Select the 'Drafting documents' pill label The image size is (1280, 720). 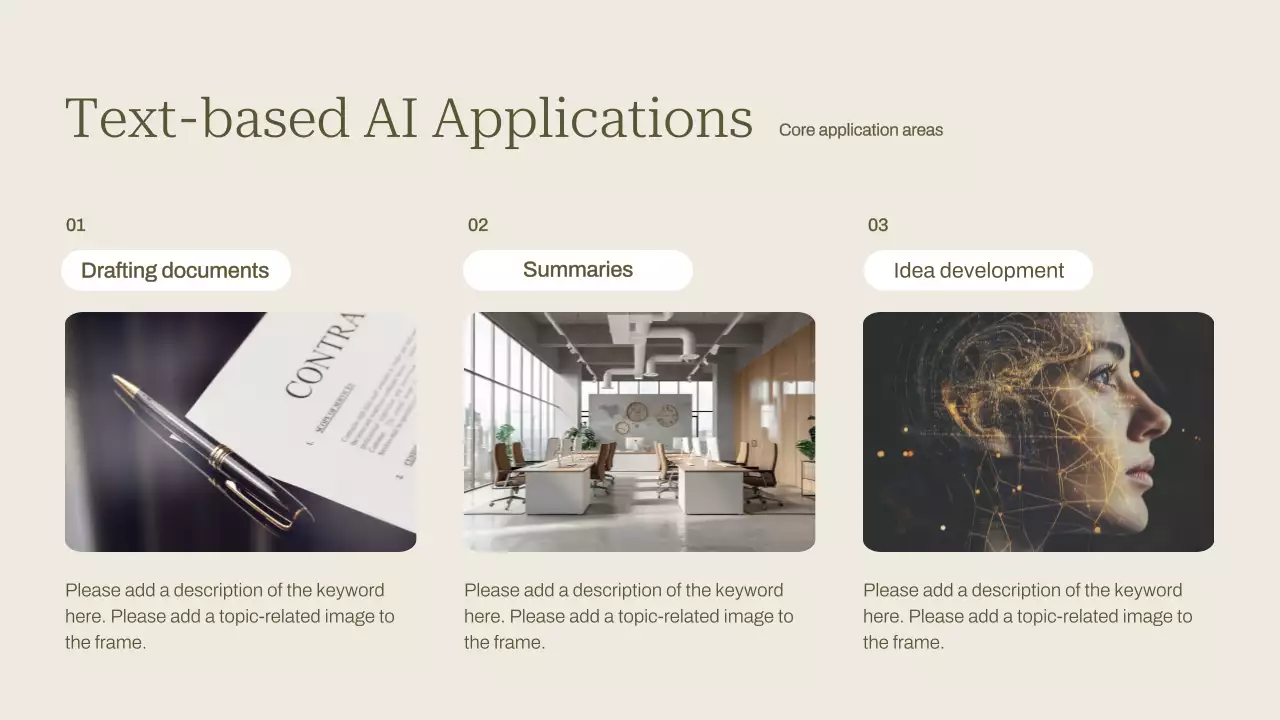tap(175, 271)
